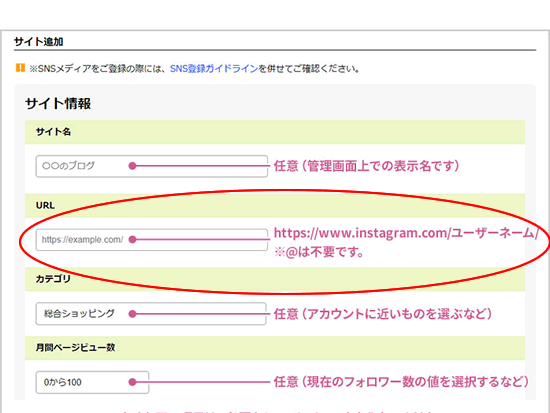Click the 任意（管理画面上での表示名です）annotation
The image size is (550, 413).
(367, 166)
